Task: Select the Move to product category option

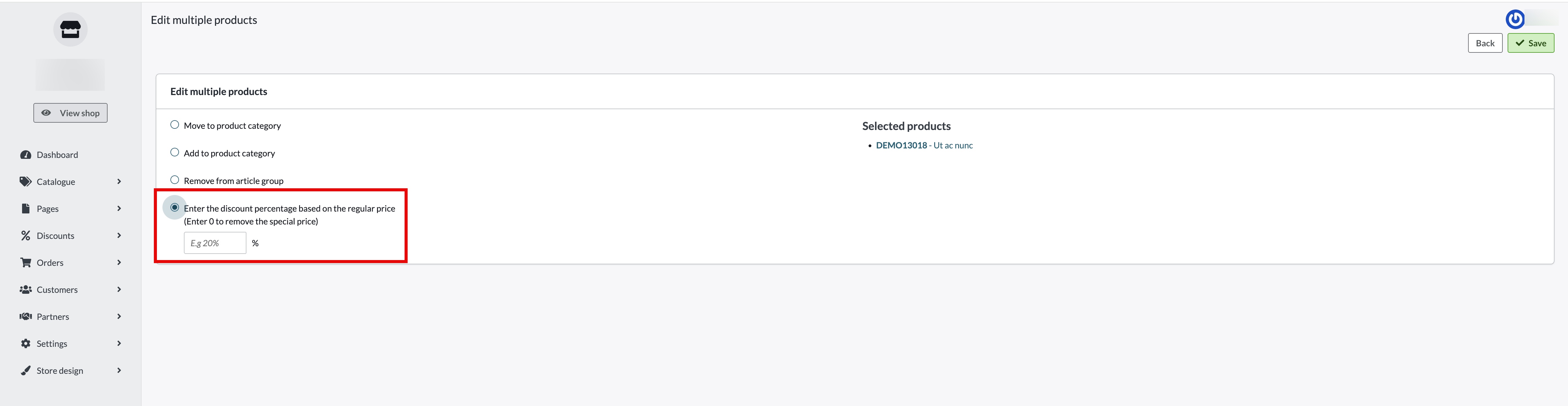Action: click(175, 125)
